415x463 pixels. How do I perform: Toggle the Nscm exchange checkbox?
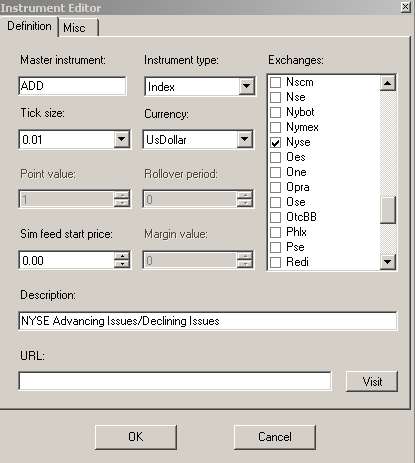275,82
